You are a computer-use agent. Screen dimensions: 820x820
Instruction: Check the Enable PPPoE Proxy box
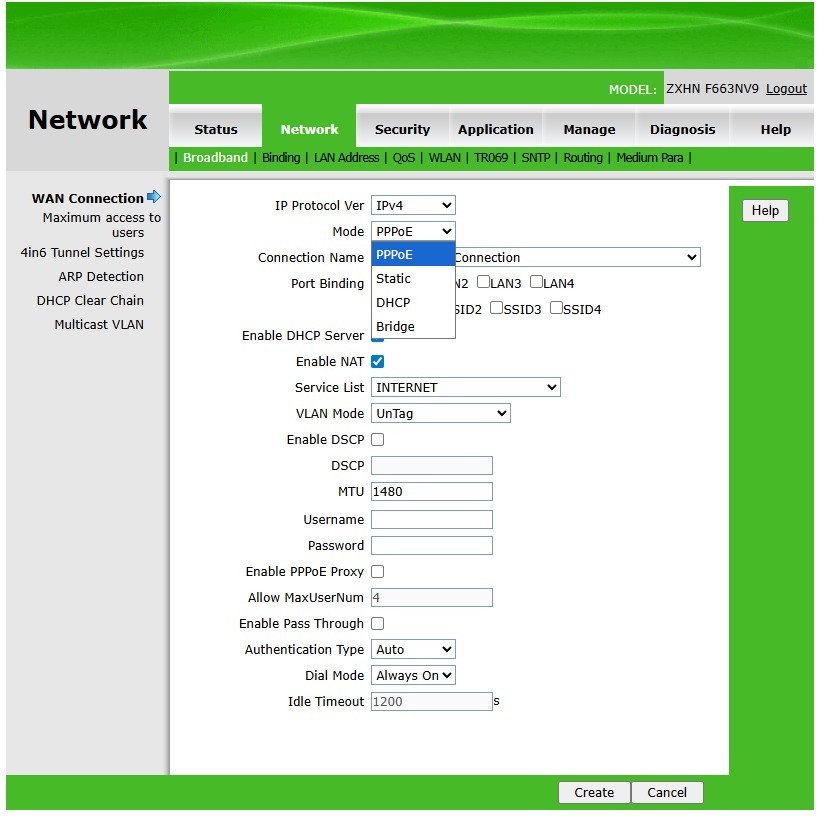[378, 572]
